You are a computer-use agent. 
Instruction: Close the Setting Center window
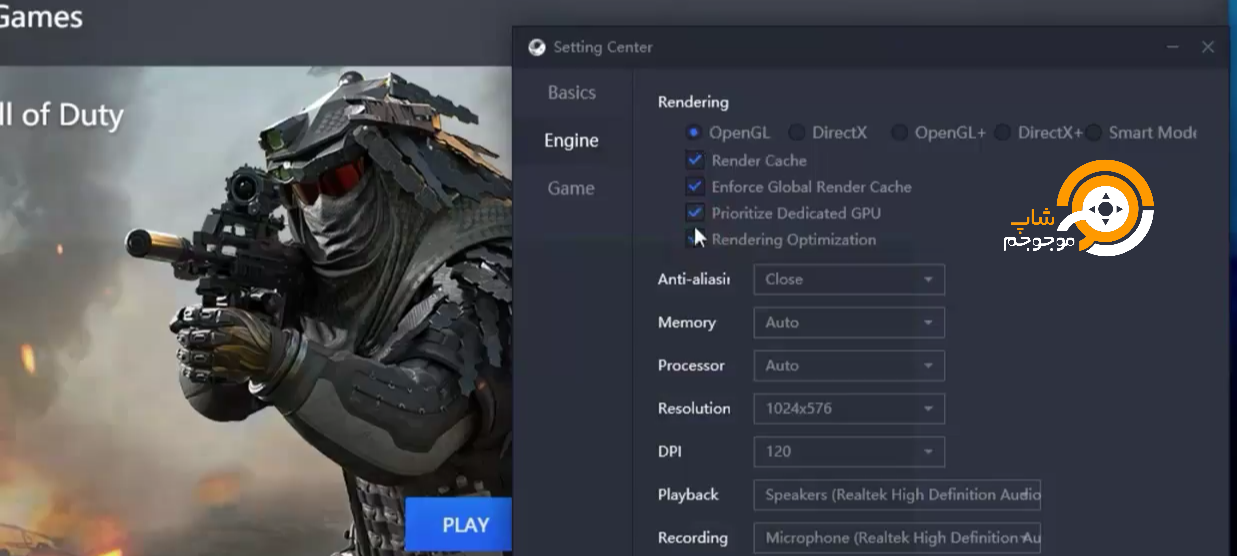[1208, 47]
